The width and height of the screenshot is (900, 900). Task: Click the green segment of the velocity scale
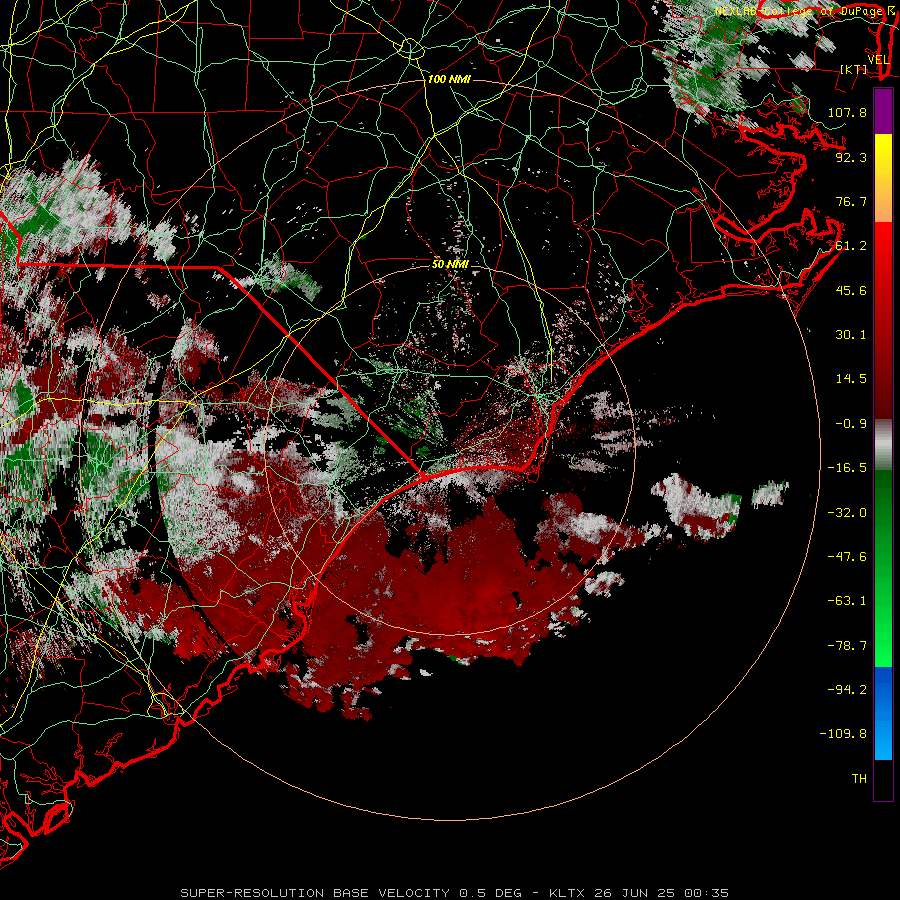pyautogui.click(x=883, y=568)
